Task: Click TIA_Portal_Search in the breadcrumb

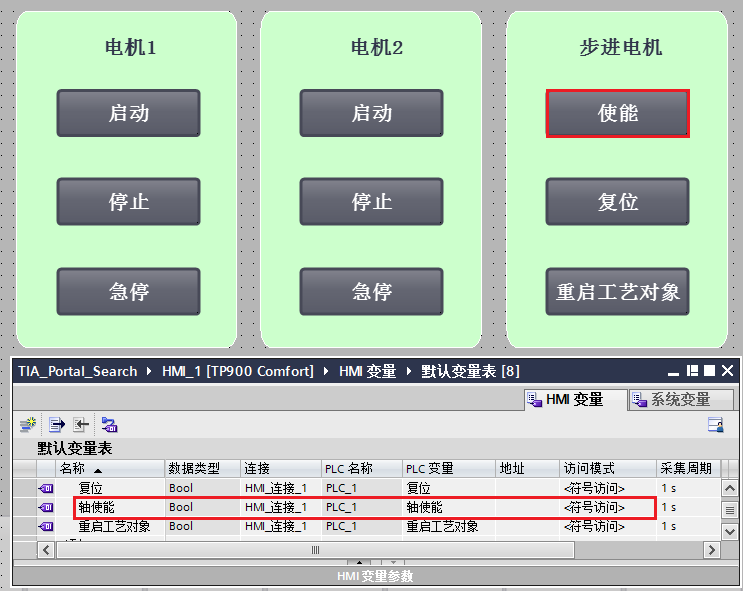Action: [78, 371]
